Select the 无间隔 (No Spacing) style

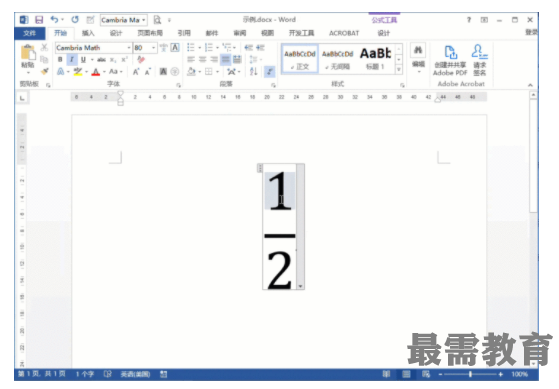coord(338,59)
